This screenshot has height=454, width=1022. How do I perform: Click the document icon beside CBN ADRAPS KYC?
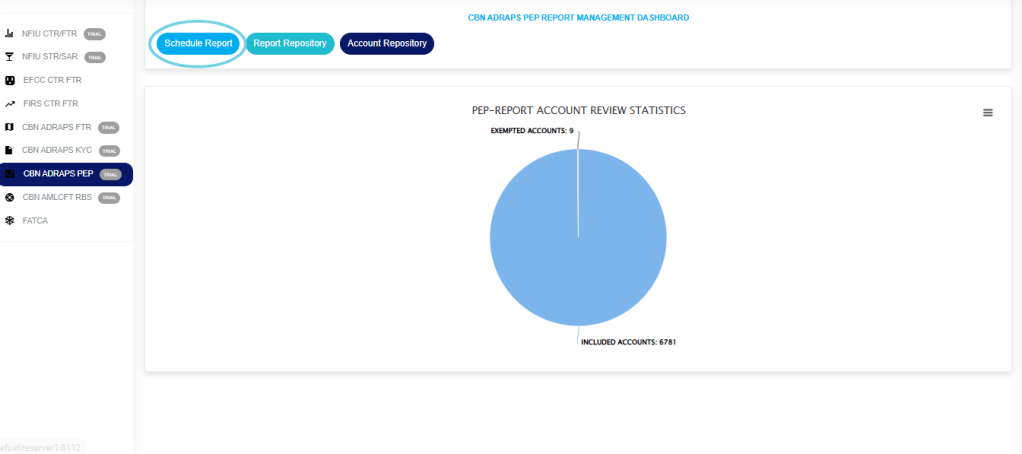coord(9,150)
